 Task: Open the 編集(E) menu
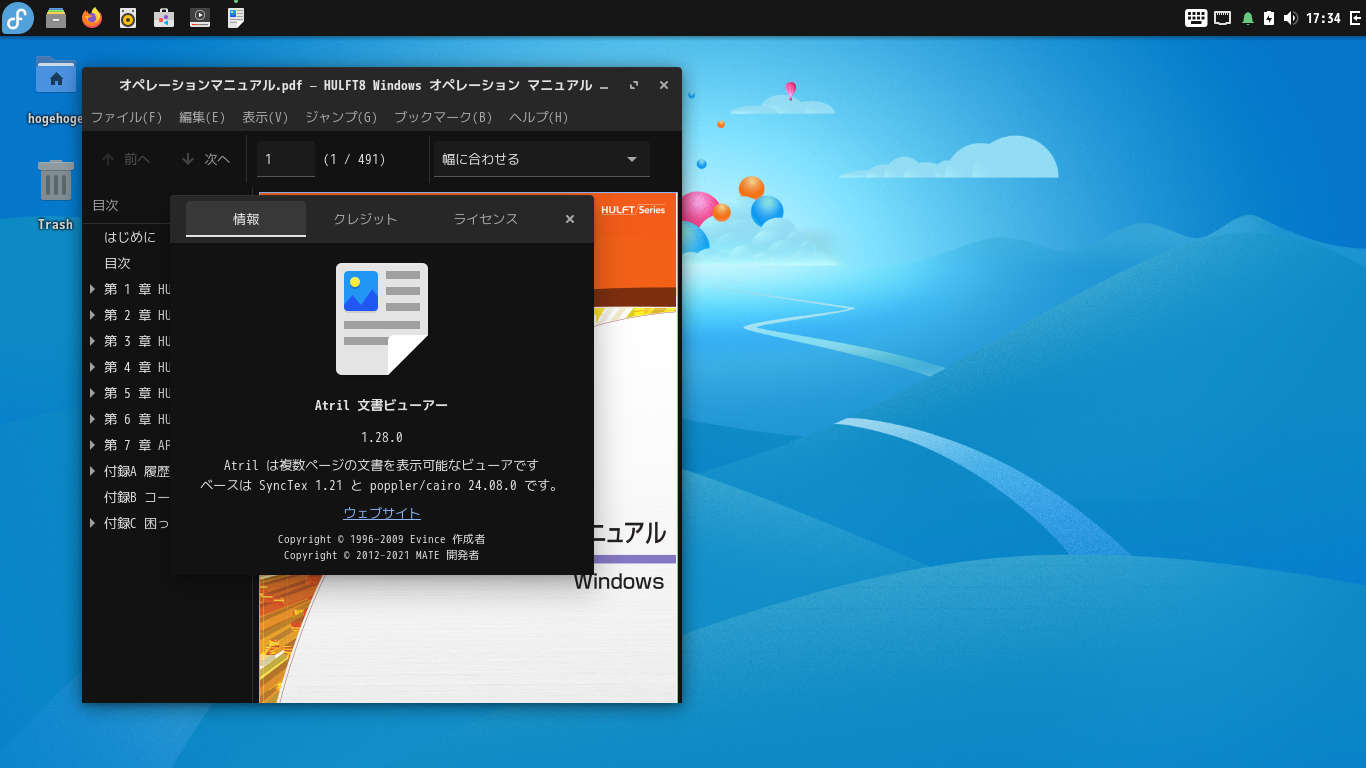[202, 117]
